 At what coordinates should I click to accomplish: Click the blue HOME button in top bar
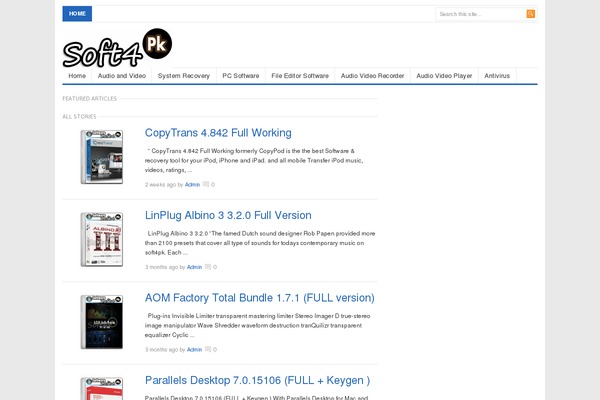coord(77,14)
